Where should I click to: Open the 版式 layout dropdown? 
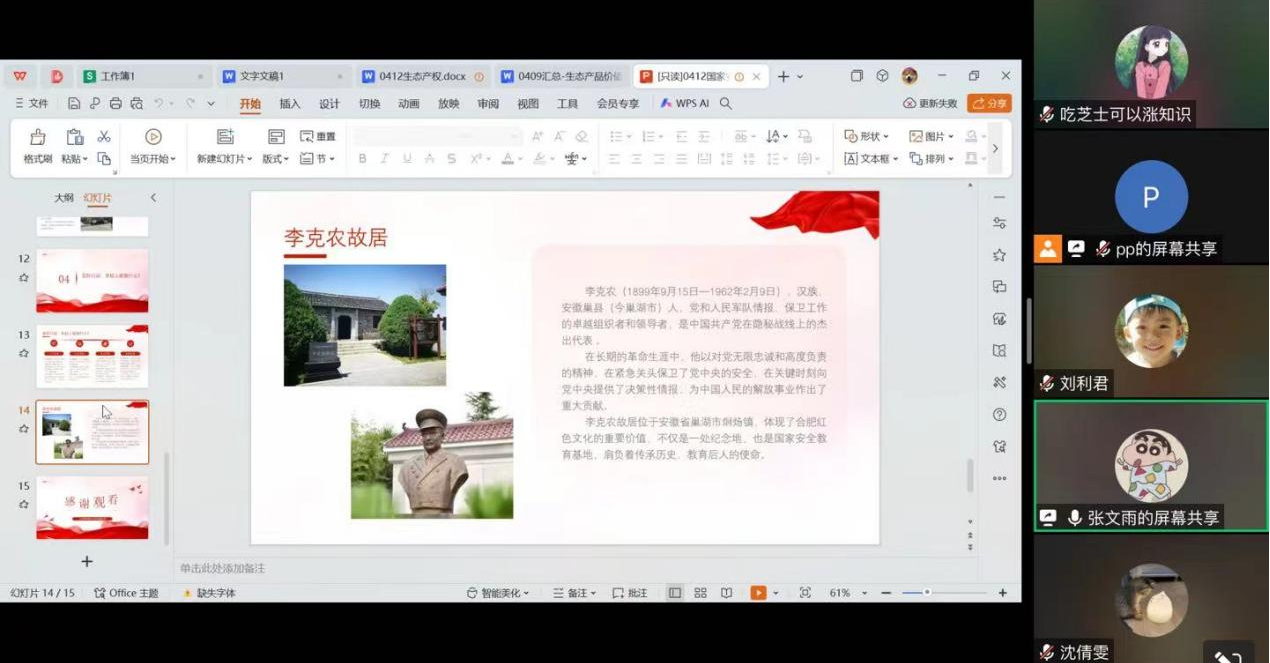pos(275,159)
